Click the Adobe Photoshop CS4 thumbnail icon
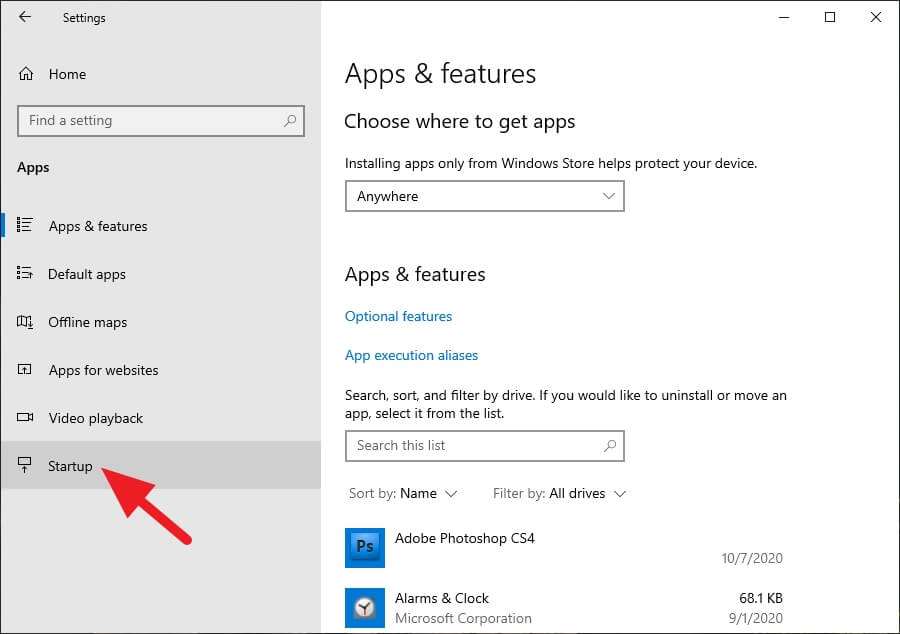The height and width of the screenshot is (634, 900). pos(364,548)
